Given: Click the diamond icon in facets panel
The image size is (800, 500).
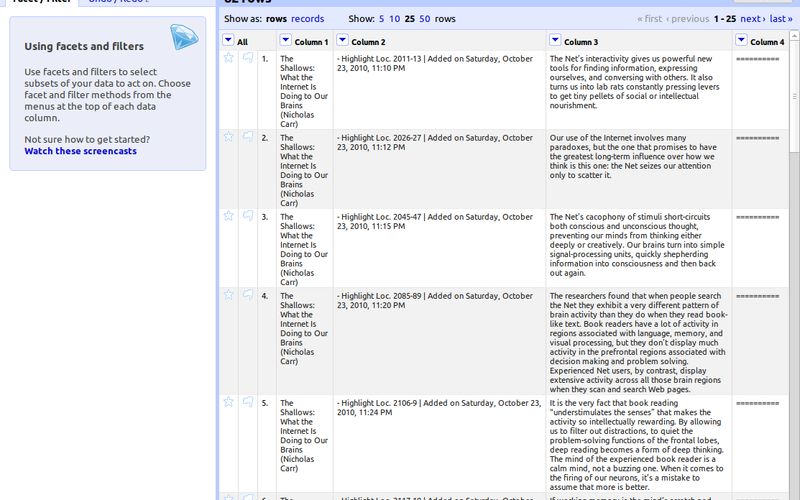Looking at the screenshot, I should coord(184,37).
